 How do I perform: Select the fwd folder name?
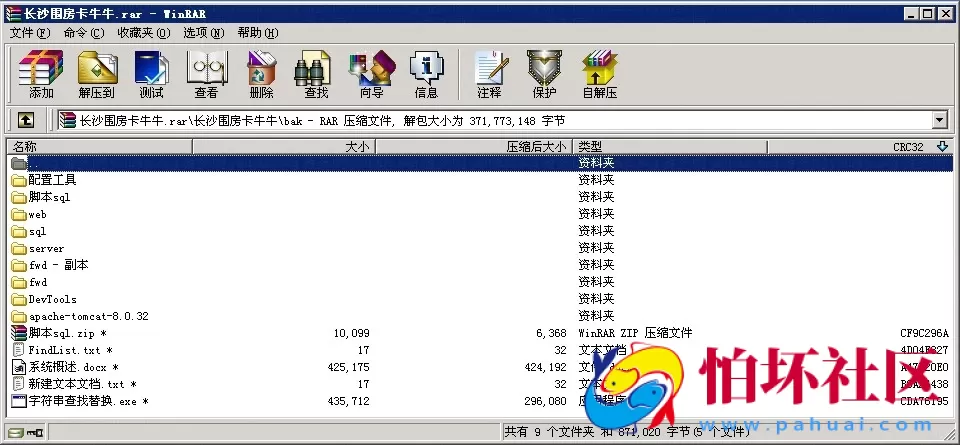click(38, 282)
